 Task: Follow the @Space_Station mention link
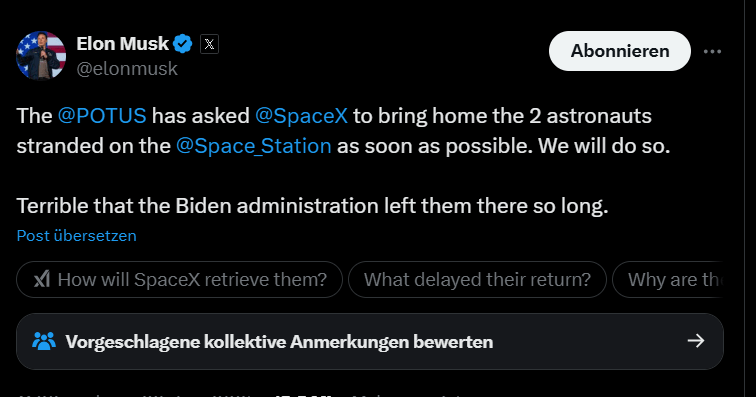tap(254, 146)
